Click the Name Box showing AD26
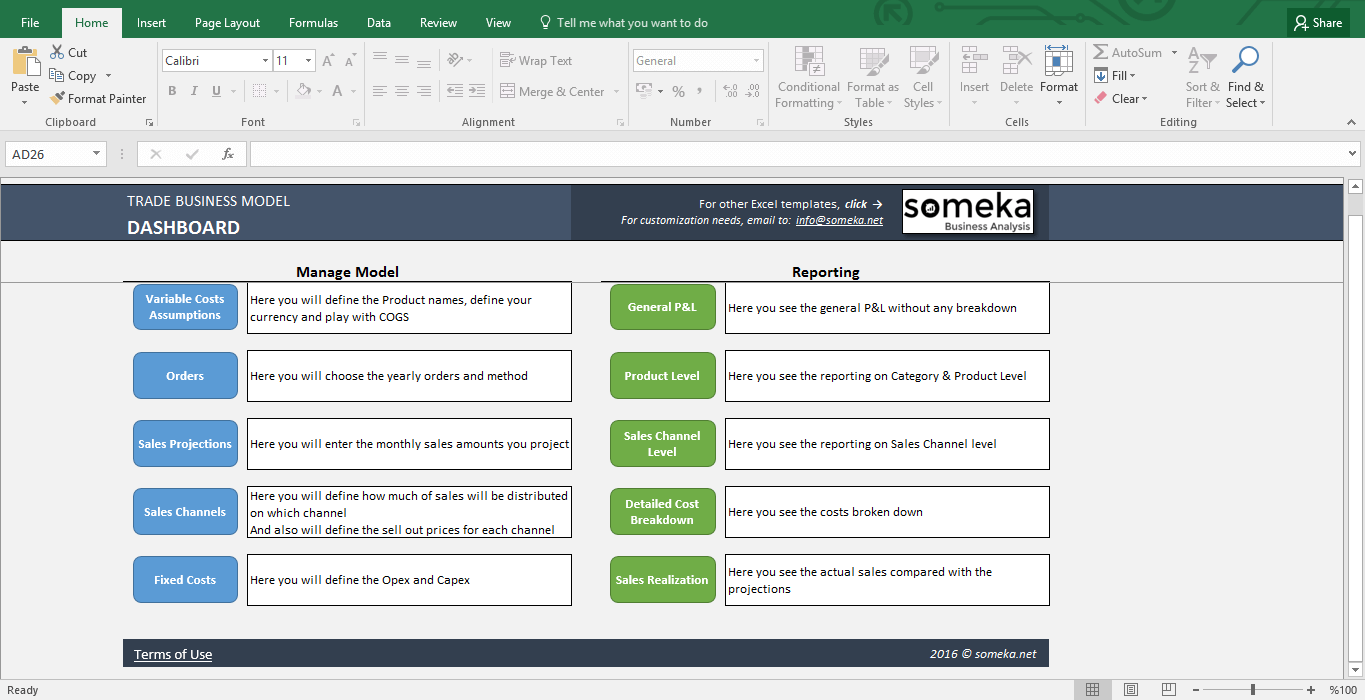Screen dimensions: 1365x700 click(x=47, y=154)
